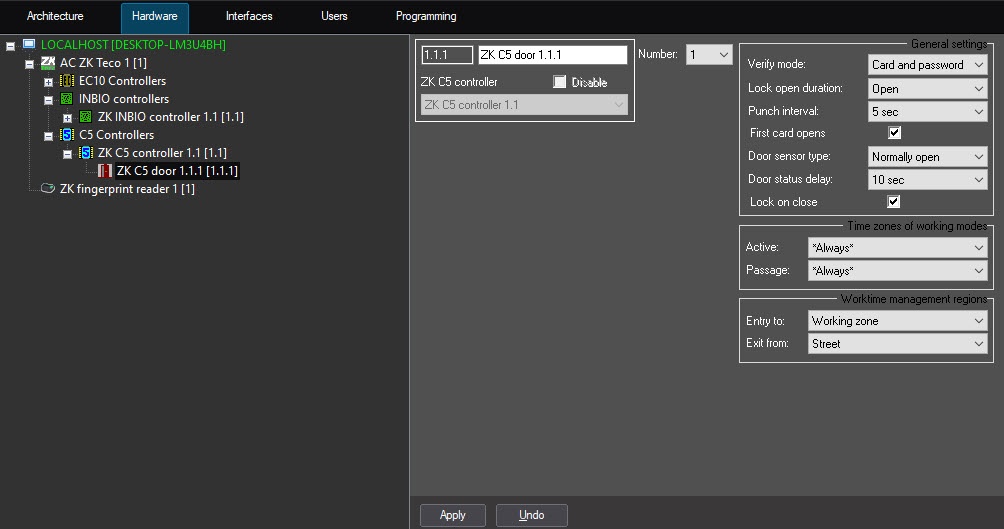The image size is (1004, 529).
Task: Click the ZK C5 door 1.1.1 door icon
Action: pyautogui.click(x=105, y=170)
